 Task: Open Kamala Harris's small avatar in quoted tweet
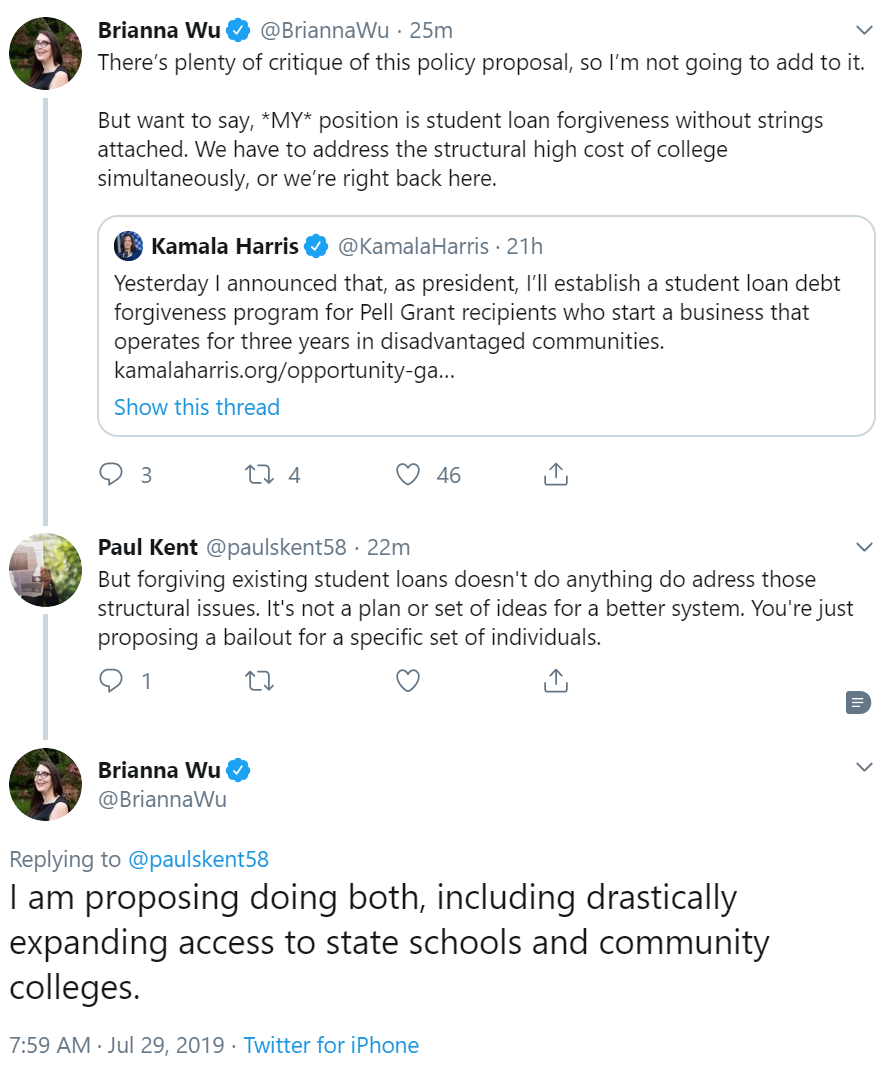coord(128,246)
